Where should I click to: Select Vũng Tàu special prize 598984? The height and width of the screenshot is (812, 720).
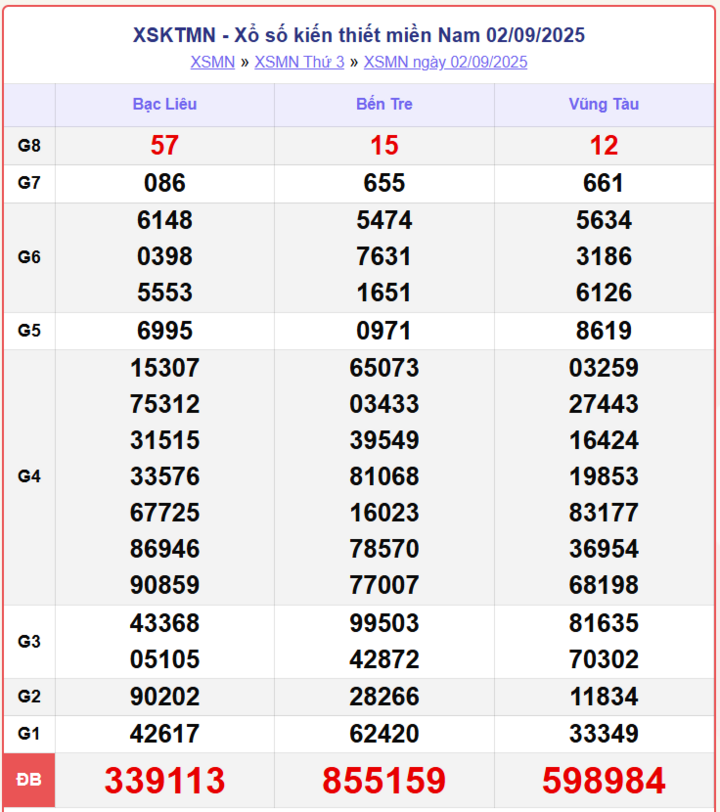604,780
